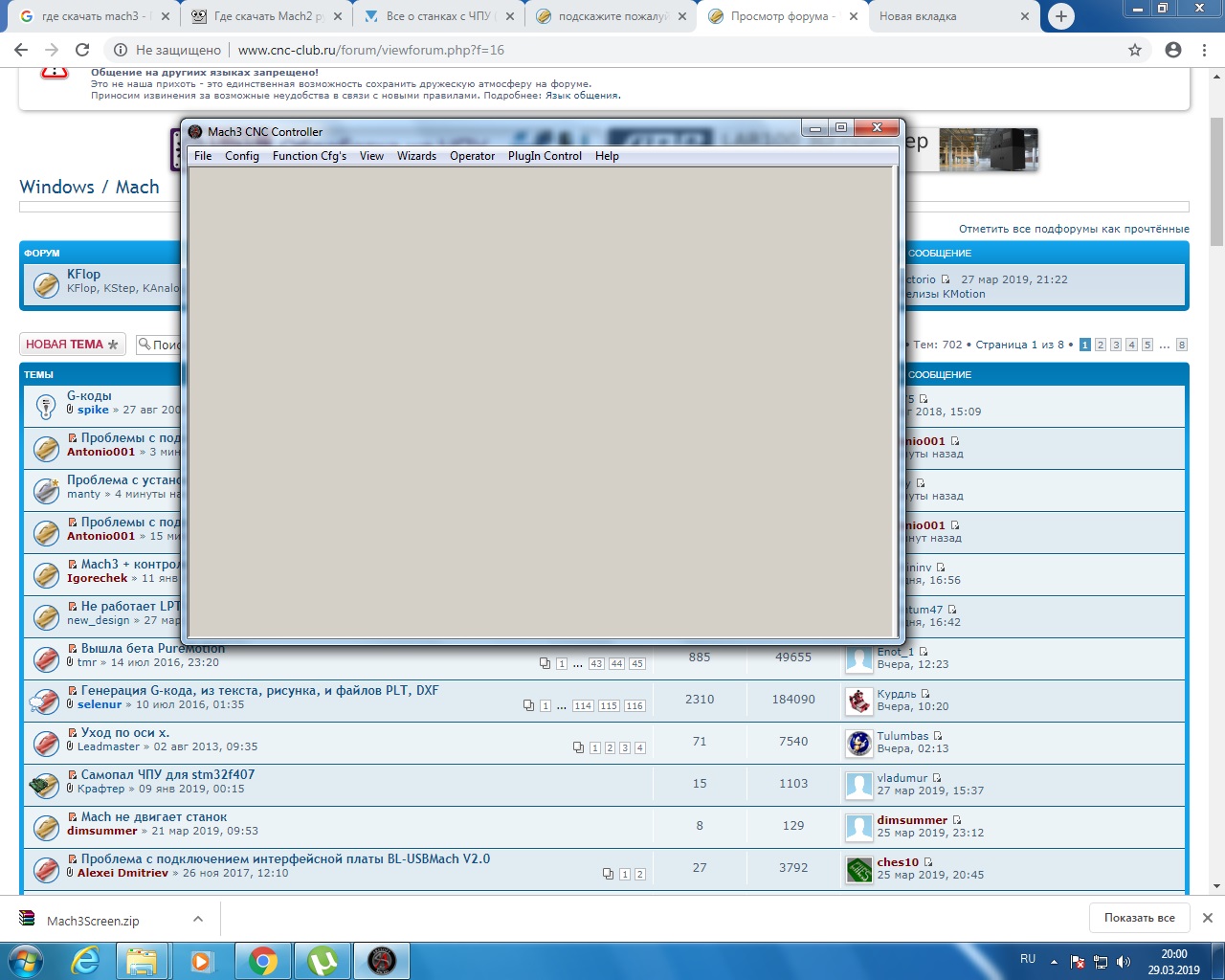Click the 'НОВАЯ ТЕМА' new topic button
This screenshot has width=1225, height=980.
coord(72,345)
